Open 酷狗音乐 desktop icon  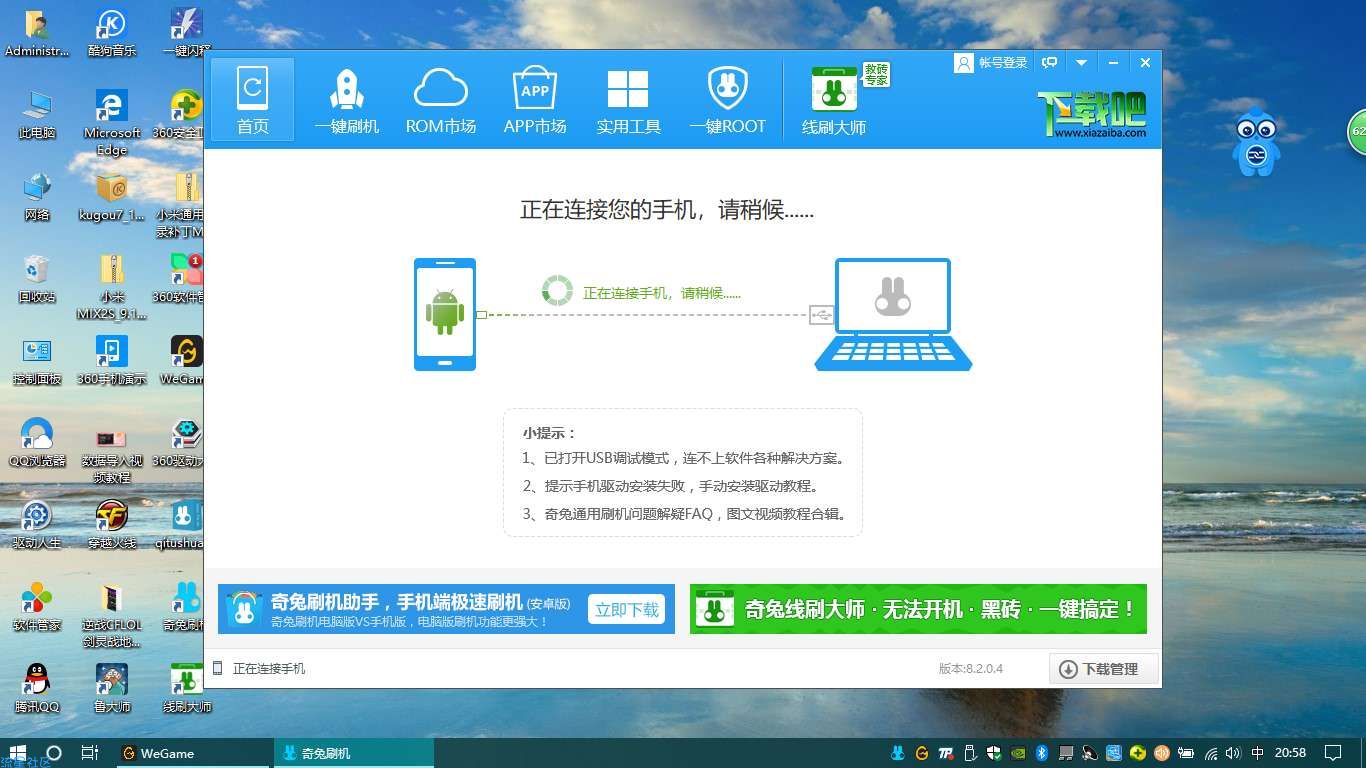point(112,33)
